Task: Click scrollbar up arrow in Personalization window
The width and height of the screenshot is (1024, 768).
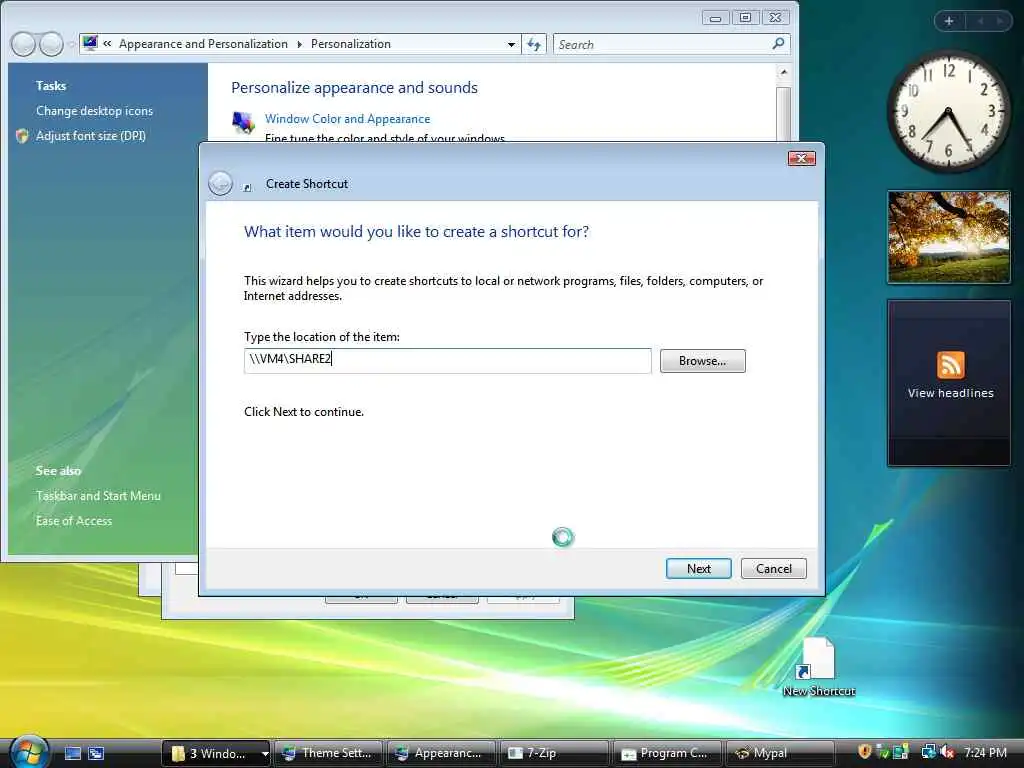Action: click(784, 72)
